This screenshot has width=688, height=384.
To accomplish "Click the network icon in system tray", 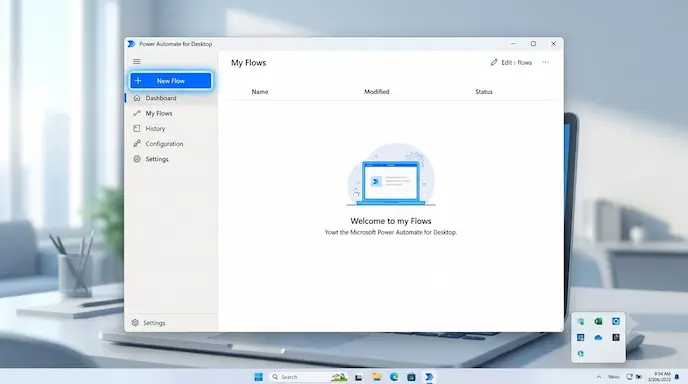I will (x=629, y=377).
